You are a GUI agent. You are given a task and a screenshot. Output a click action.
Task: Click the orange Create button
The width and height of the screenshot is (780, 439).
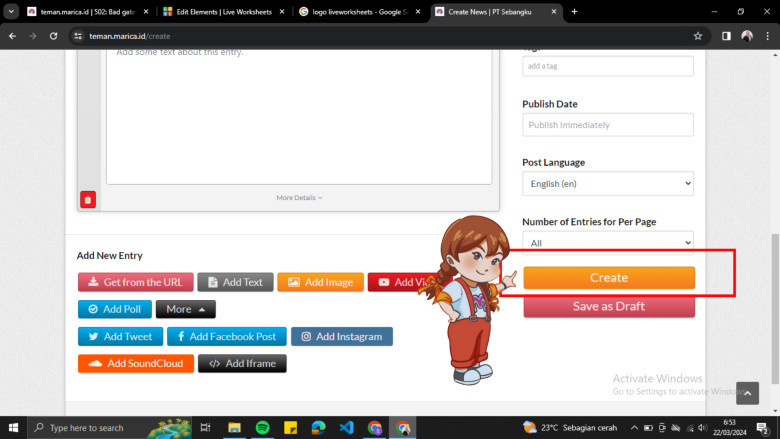[608, 278]
